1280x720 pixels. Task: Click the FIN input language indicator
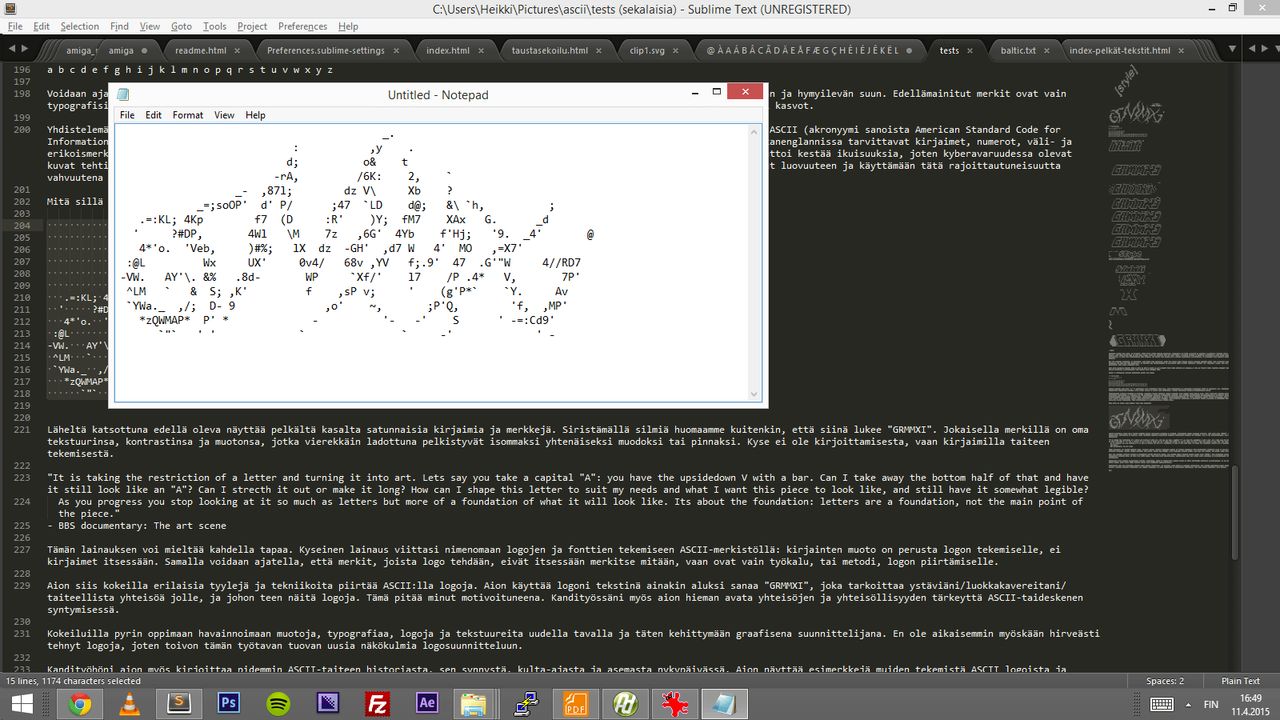(x=1210, y=704)
